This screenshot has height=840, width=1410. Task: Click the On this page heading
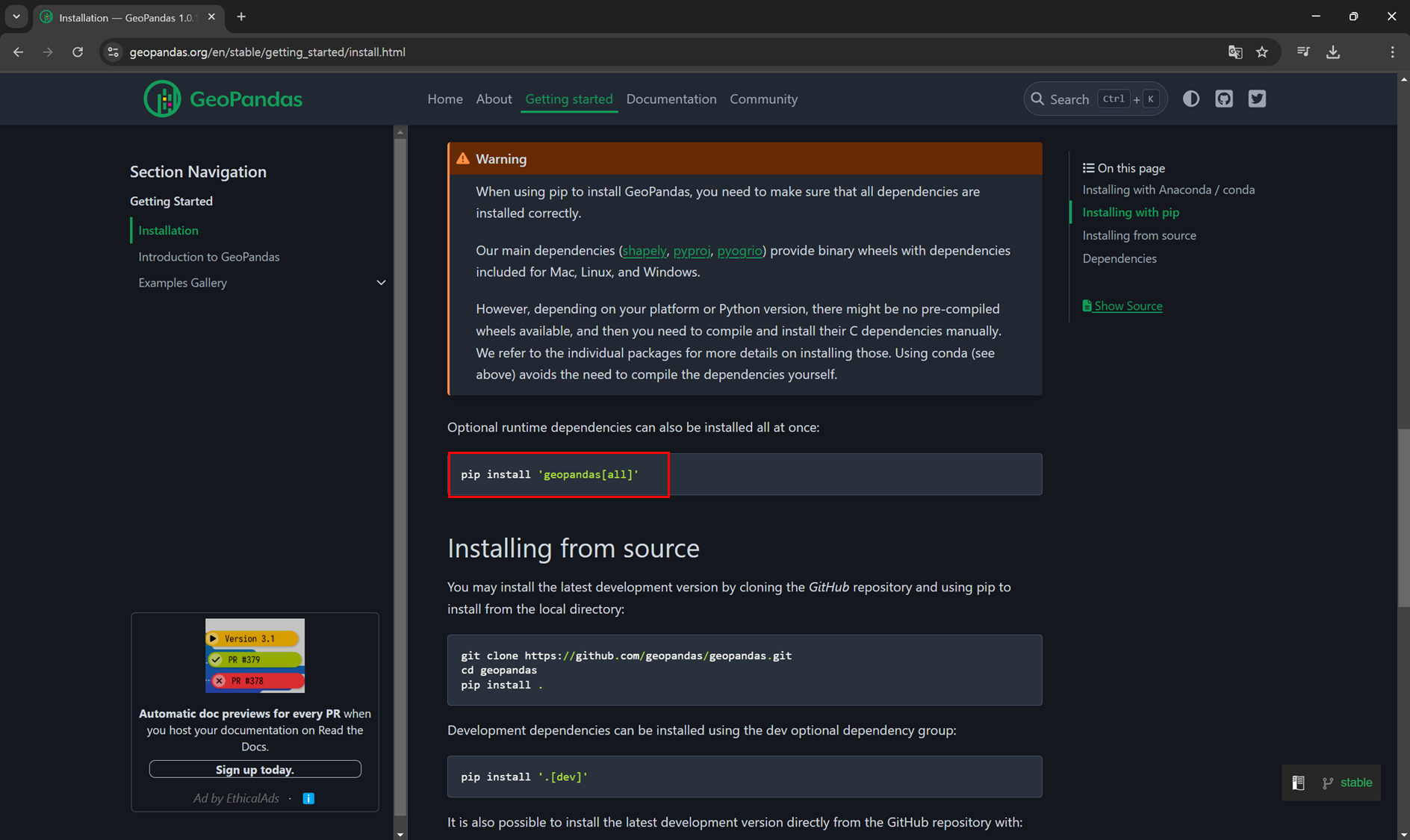tap(1124, 168)
